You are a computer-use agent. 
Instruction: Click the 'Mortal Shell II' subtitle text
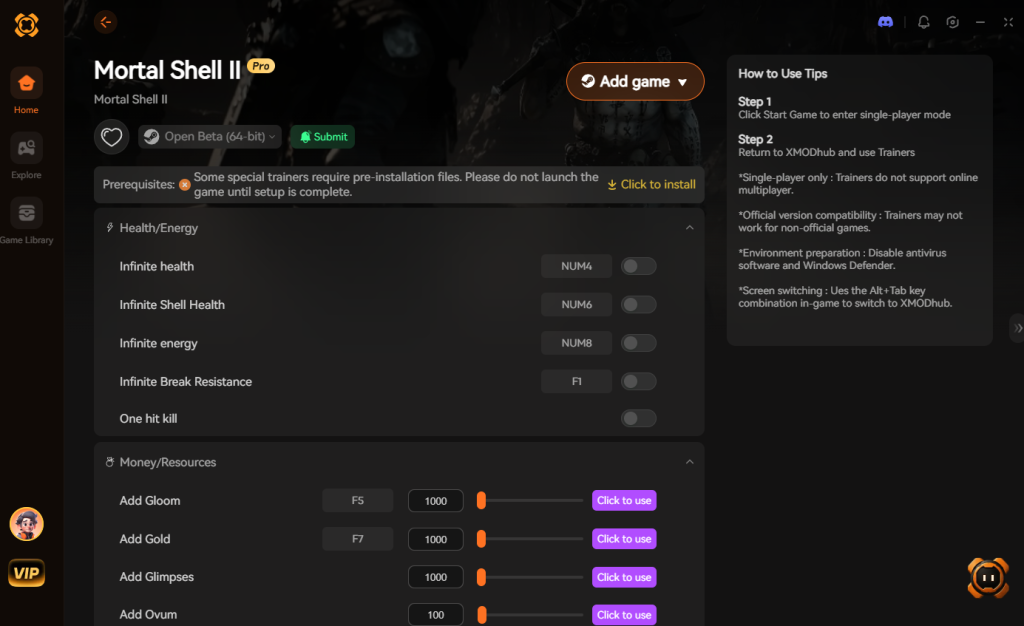pyautogui.click(x=131, y=99)
